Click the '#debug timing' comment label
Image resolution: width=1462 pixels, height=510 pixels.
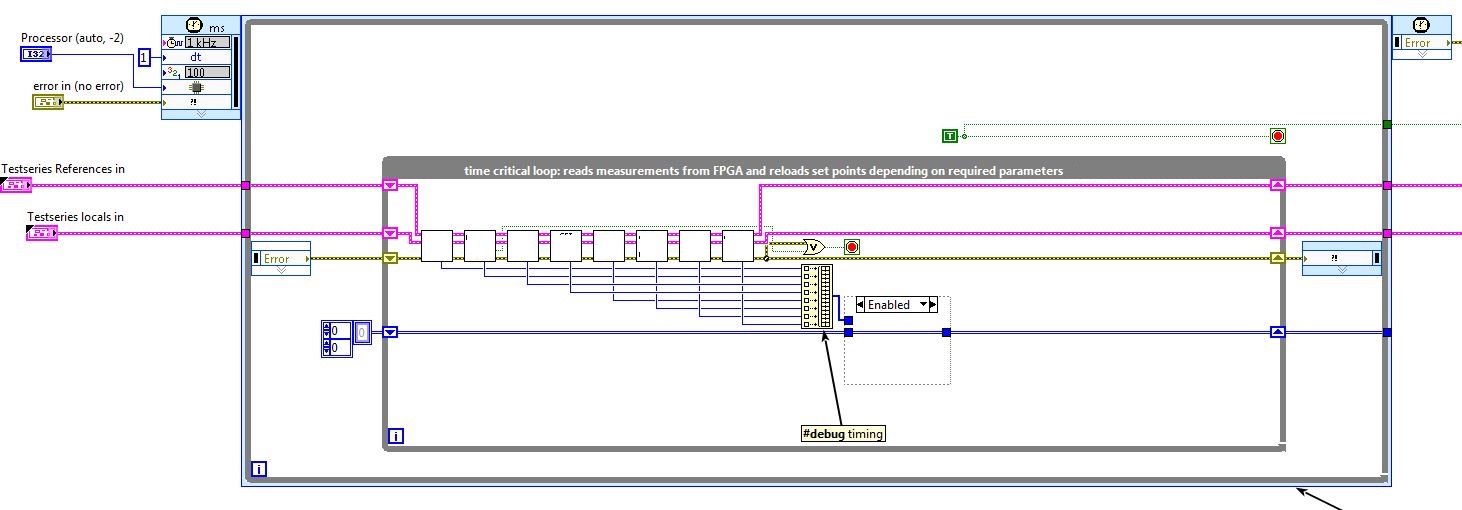click(x=843, y=433)
